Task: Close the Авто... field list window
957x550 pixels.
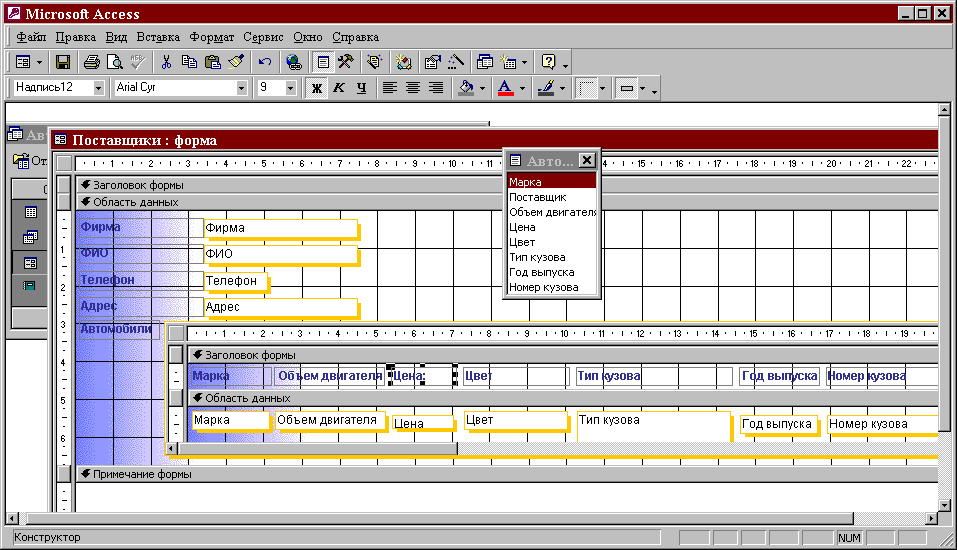Action: click(x=587, y=160)
